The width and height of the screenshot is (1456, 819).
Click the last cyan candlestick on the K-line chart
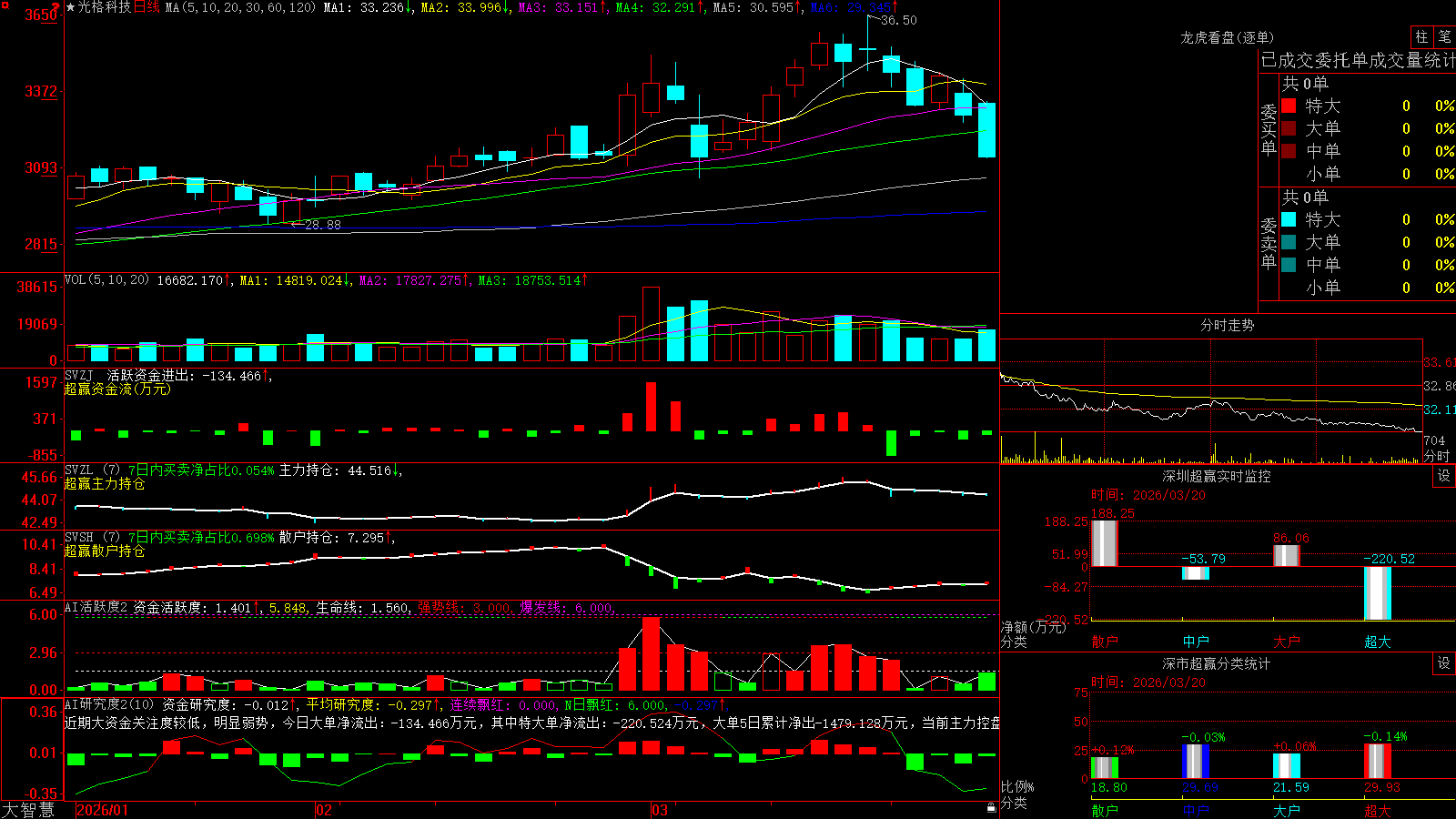986,130
